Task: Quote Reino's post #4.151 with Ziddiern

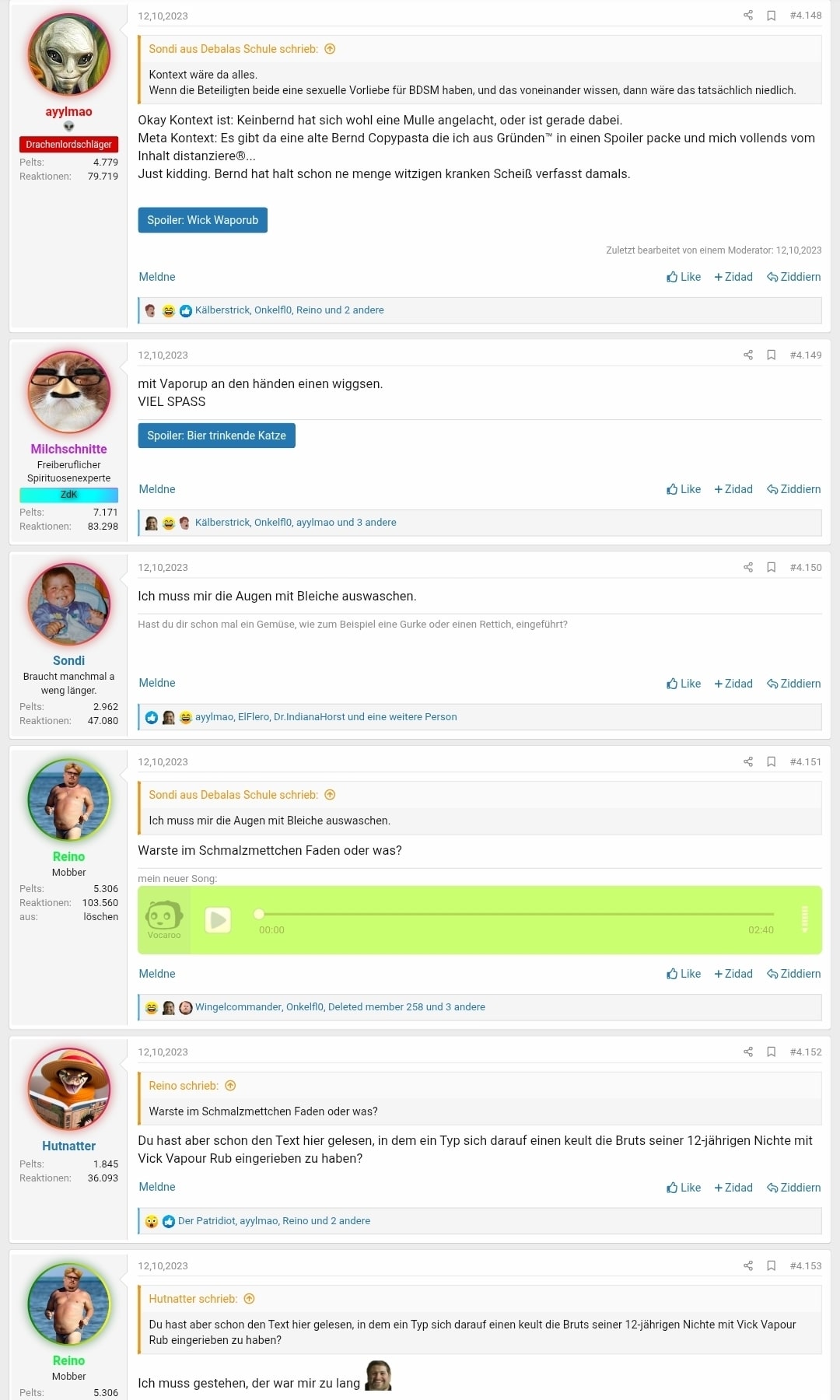Action: click(794, 974)
